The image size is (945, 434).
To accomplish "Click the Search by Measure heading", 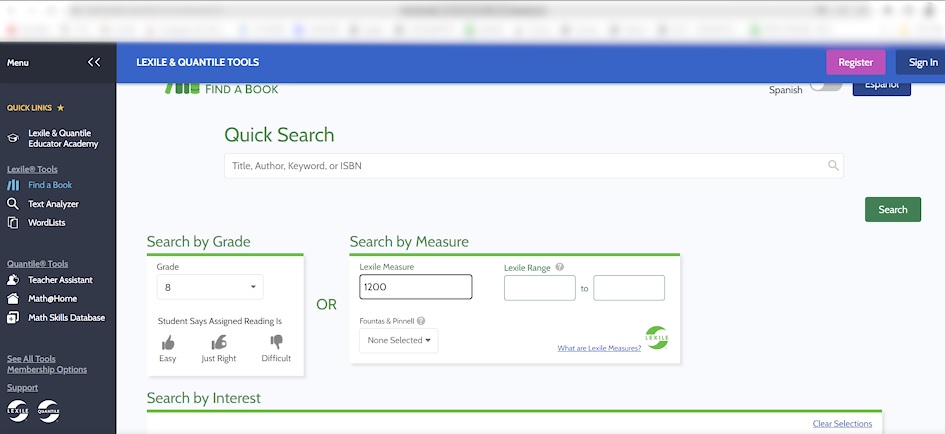I will pyautogui.click(x=409, y=242).
